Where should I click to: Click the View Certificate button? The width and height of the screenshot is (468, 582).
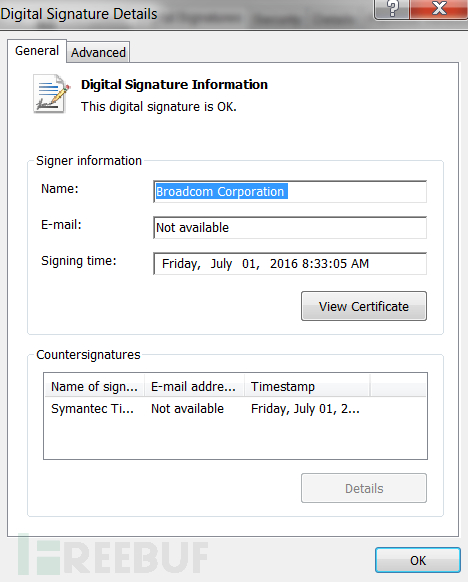pyautogui.click(x=364, y=306)
